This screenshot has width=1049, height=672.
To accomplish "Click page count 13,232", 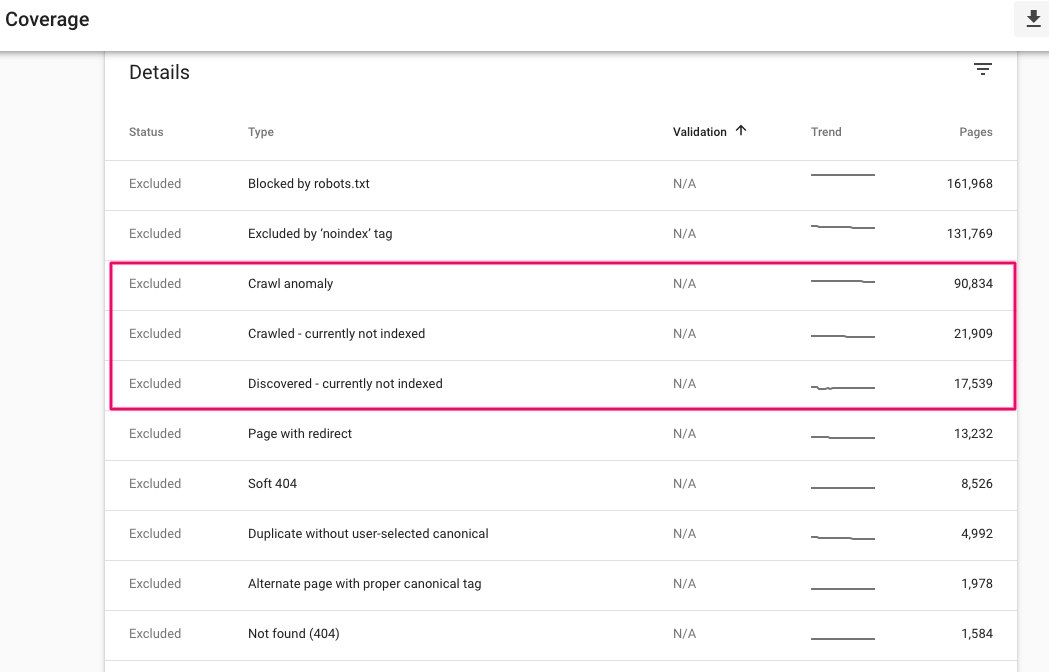I will (x=973, y=434).
